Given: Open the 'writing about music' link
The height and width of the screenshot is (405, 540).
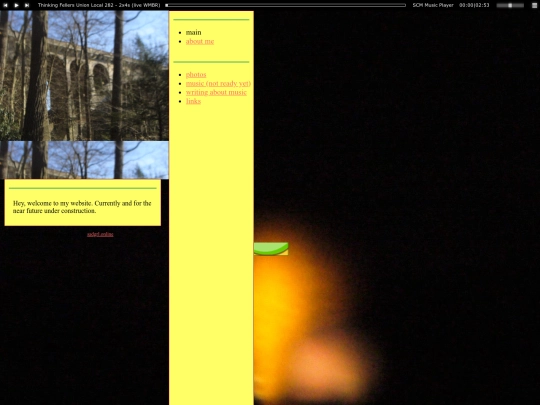Looking at the screenshot, I should [x=216, y=92].
